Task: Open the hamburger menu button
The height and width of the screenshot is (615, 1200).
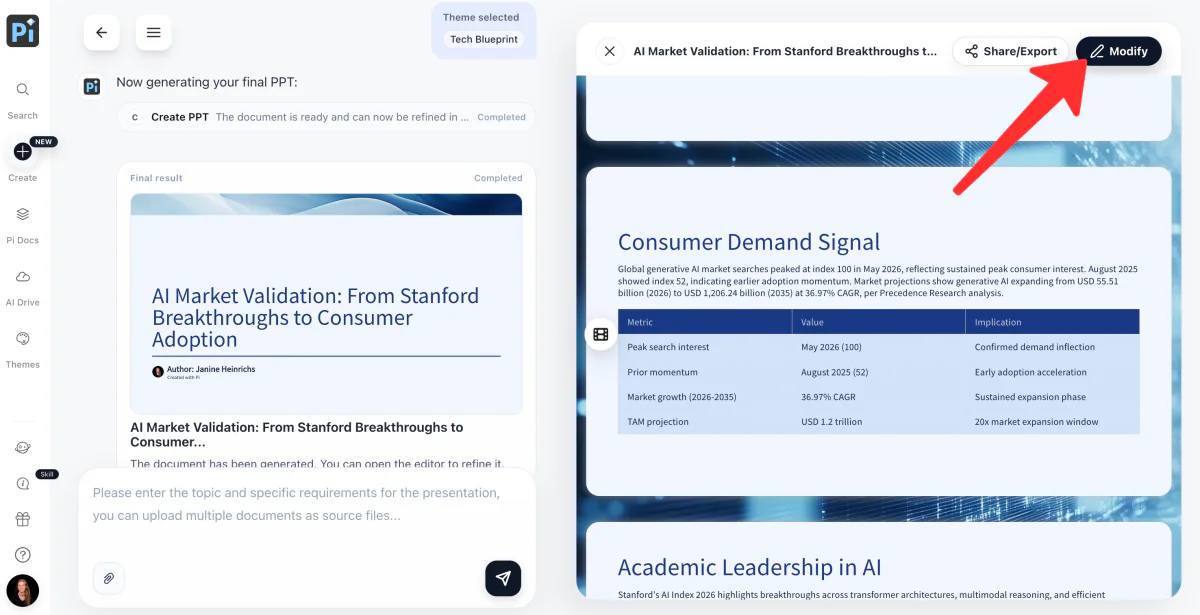Action: 153,32
